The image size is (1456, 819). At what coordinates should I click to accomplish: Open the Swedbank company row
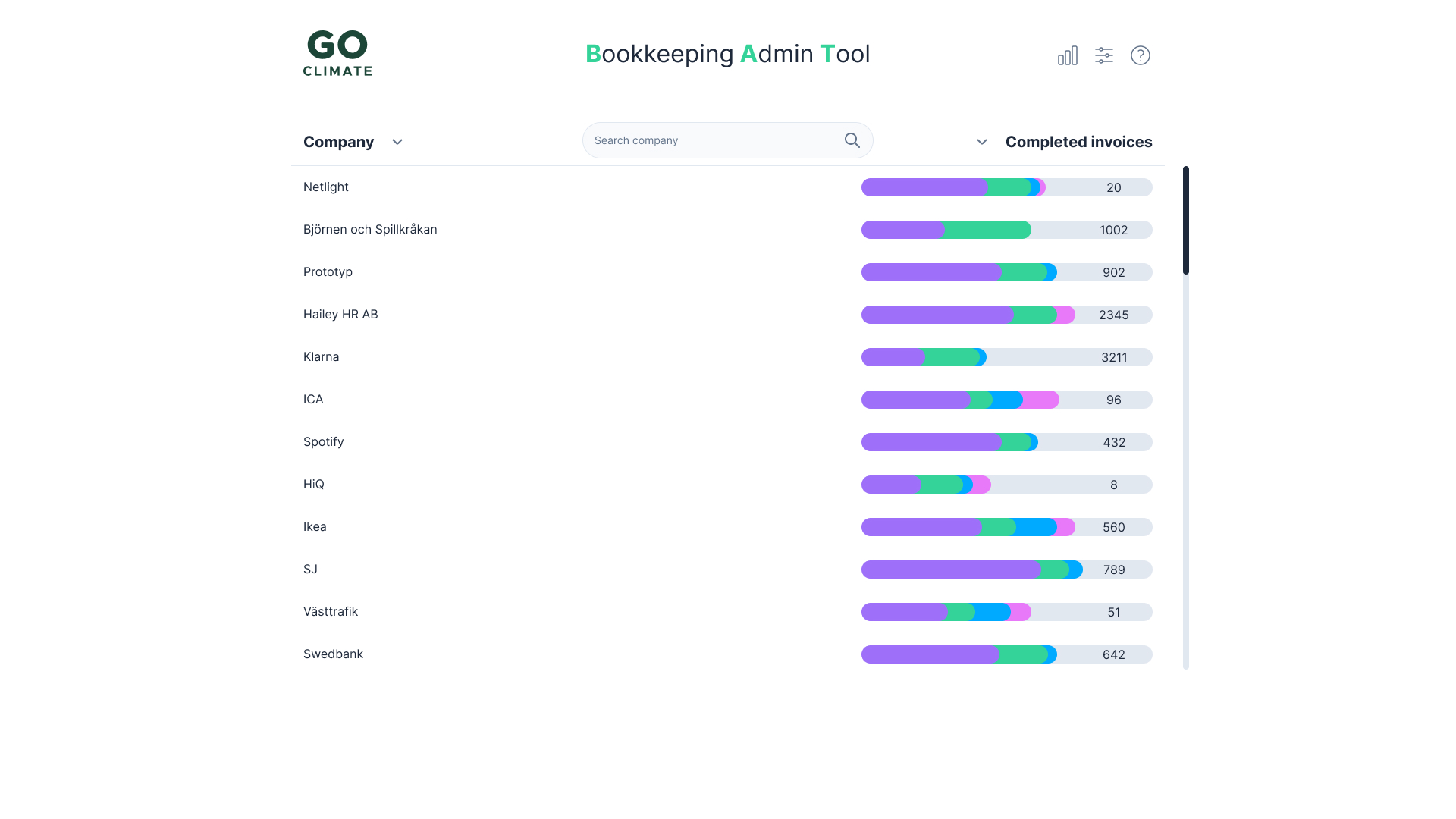(333, 654)
